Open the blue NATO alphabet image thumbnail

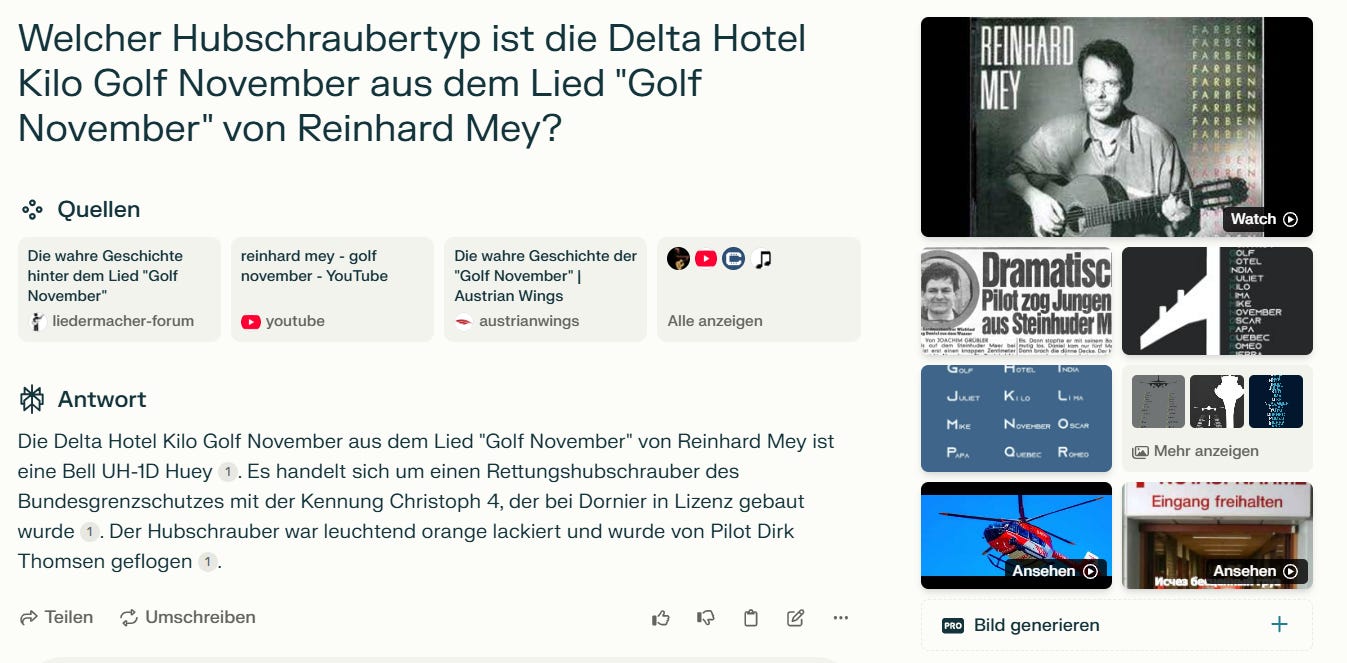pos(1016,418)
